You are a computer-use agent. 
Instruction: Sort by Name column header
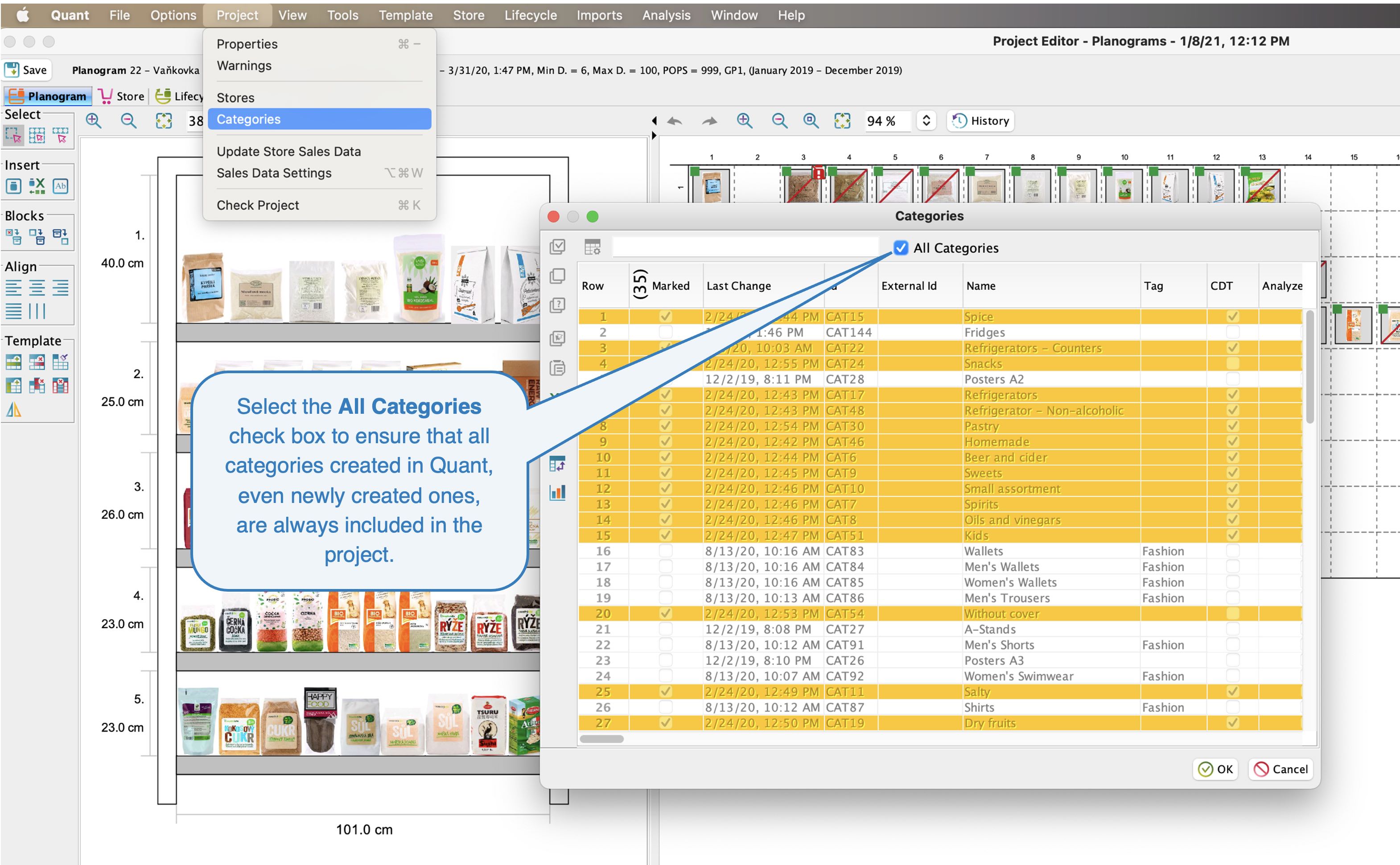[1051, 285]
